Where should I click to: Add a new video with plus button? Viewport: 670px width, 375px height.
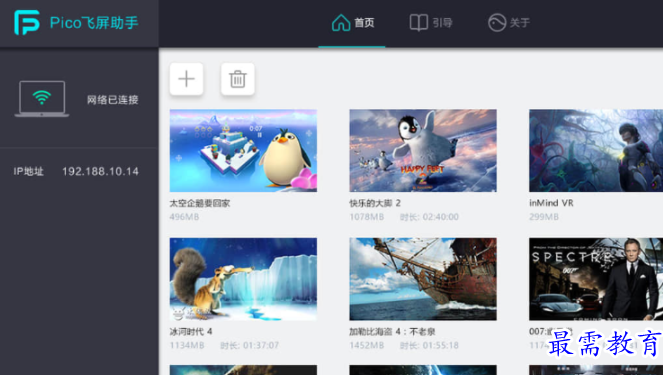(186, 79)
